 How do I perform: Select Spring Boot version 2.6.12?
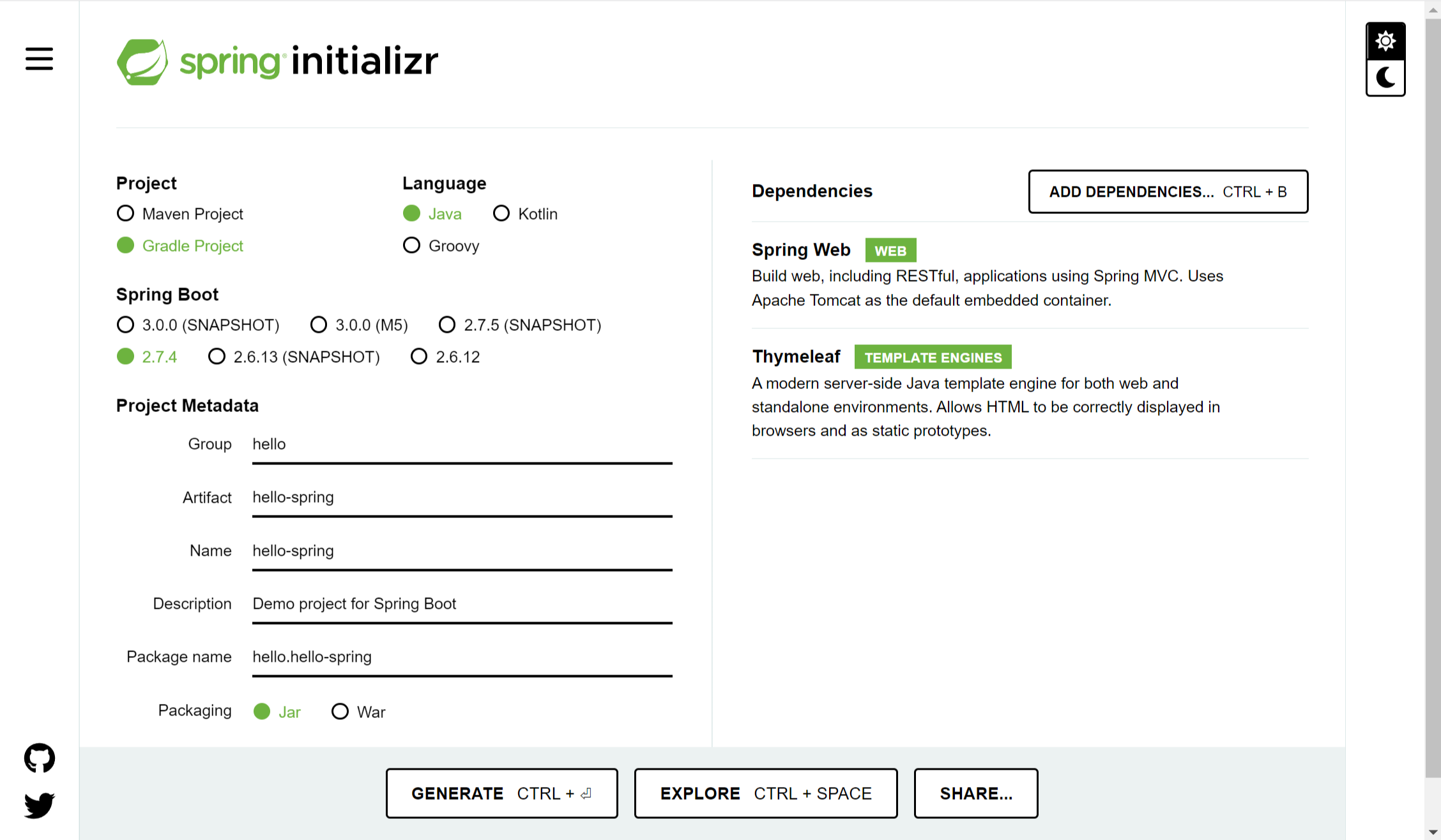click(419, 356)
